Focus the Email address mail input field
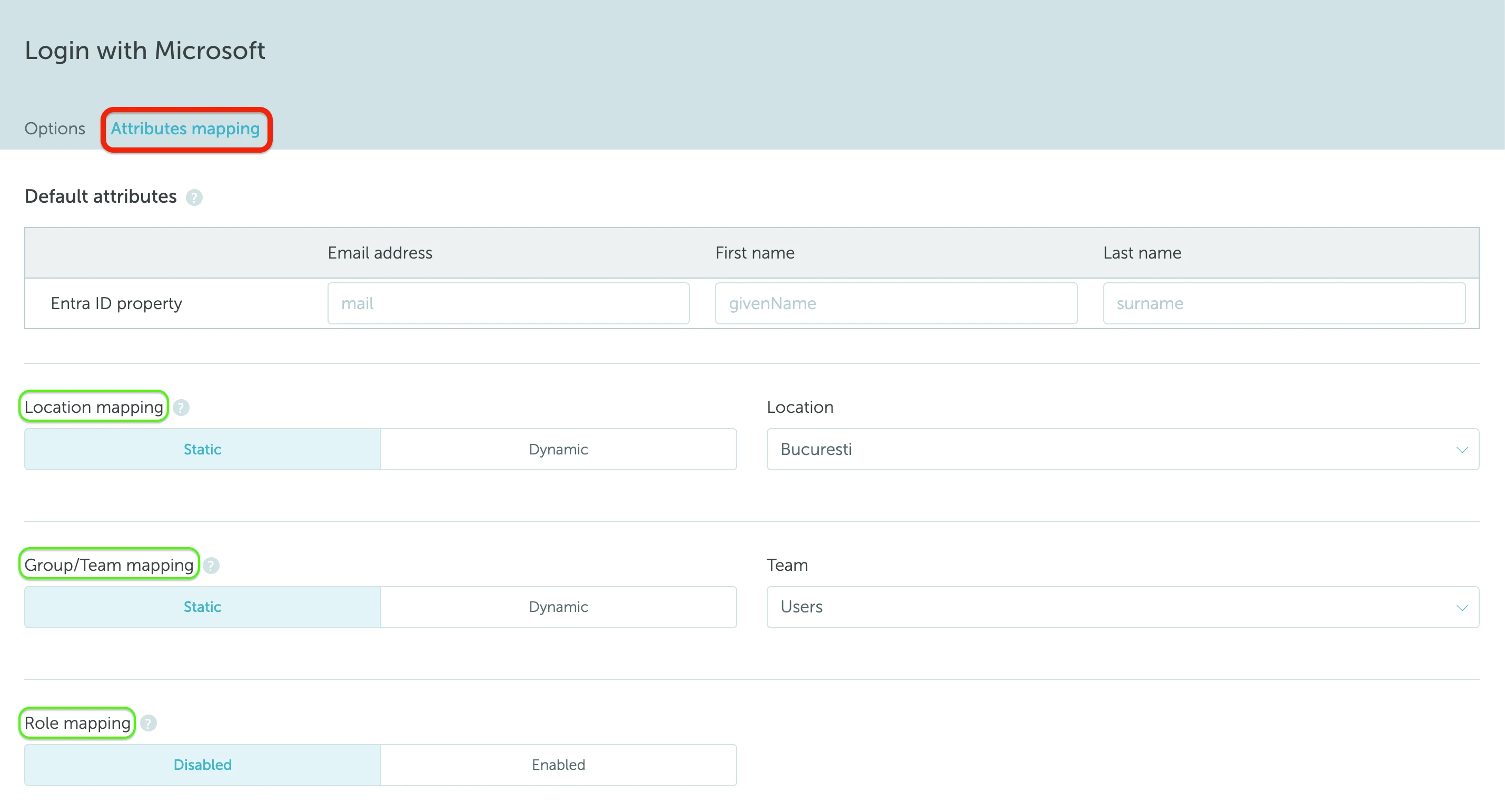Image resolution: width=1505 pixels, height=812 pixels. click(508, 303)
